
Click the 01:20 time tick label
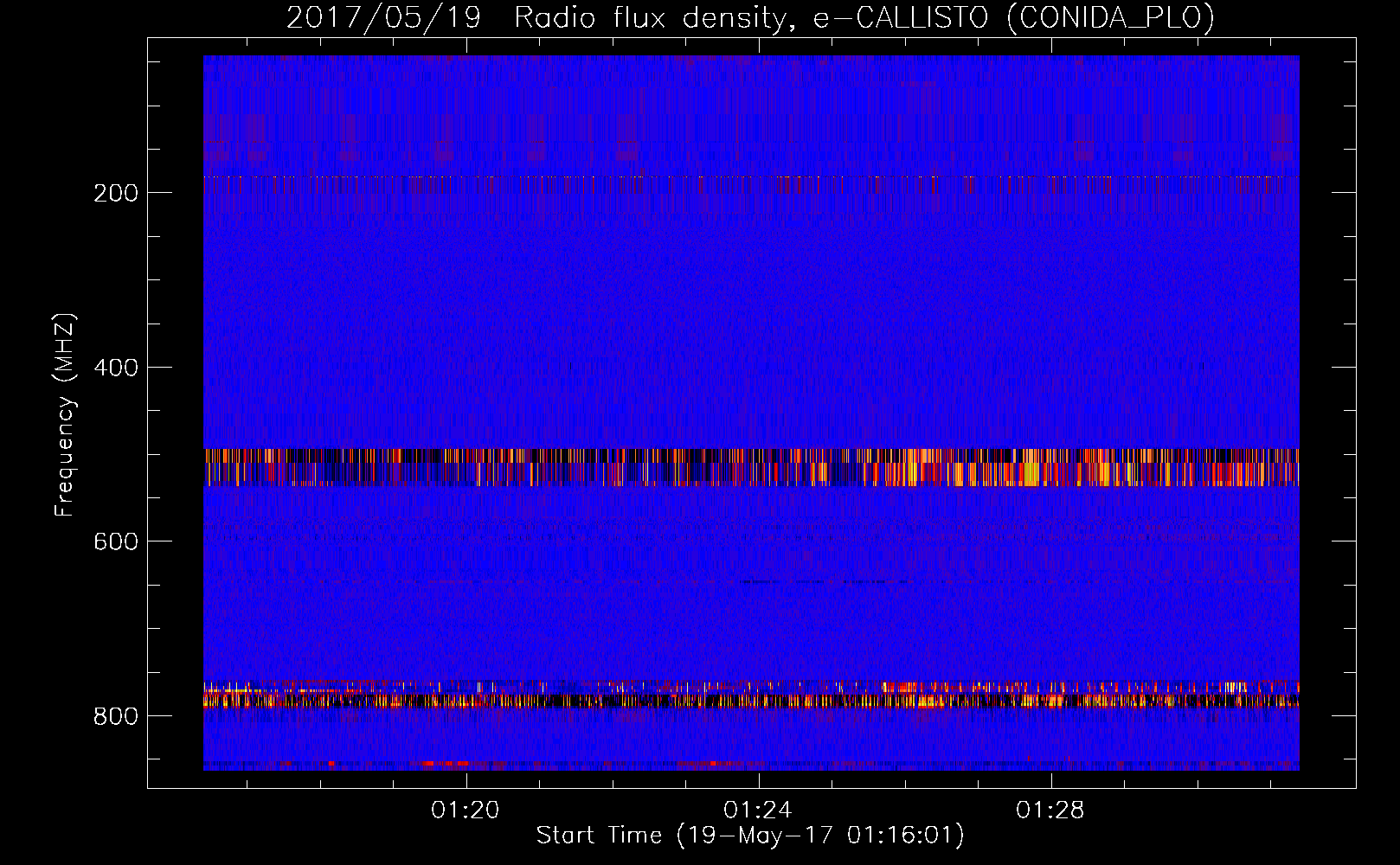pos(466,811)
